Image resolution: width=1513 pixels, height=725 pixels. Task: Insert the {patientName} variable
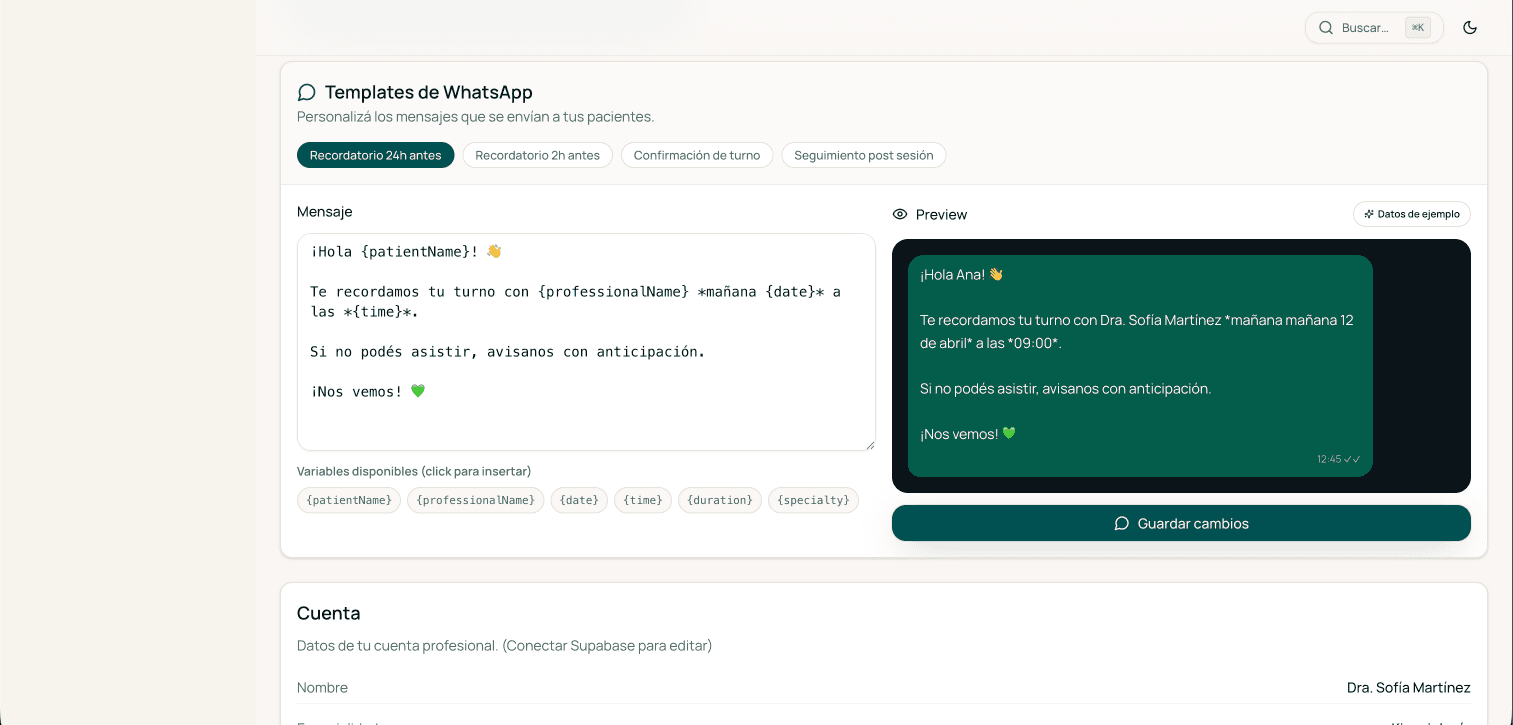pyautogui.click(x=348, y=500)
